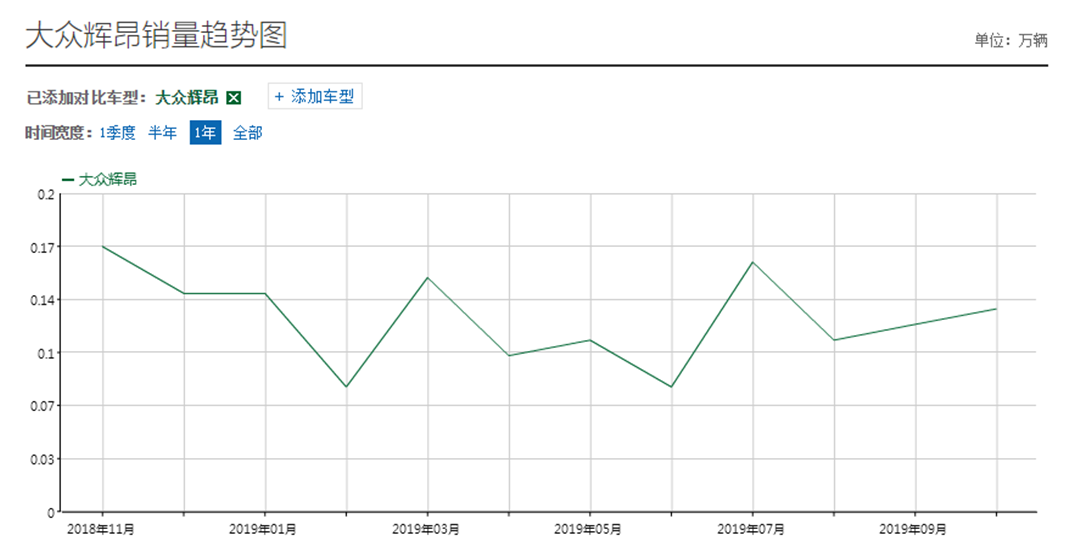Click the 2018年11月 x-axis label

pyautogui.click(x=102, y=528)
